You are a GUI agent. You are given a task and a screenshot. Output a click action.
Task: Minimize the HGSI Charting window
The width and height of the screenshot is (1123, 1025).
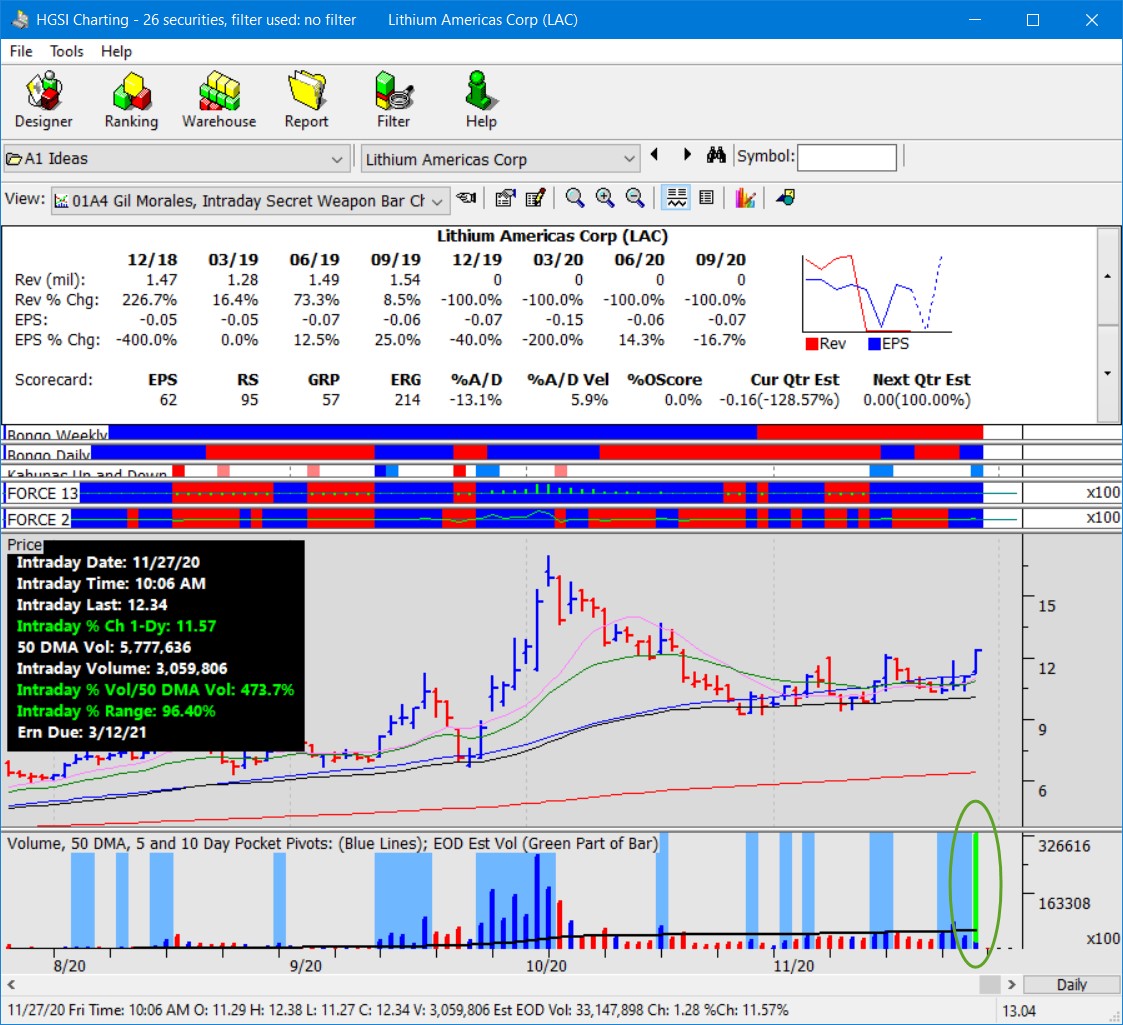coord(975,20)
